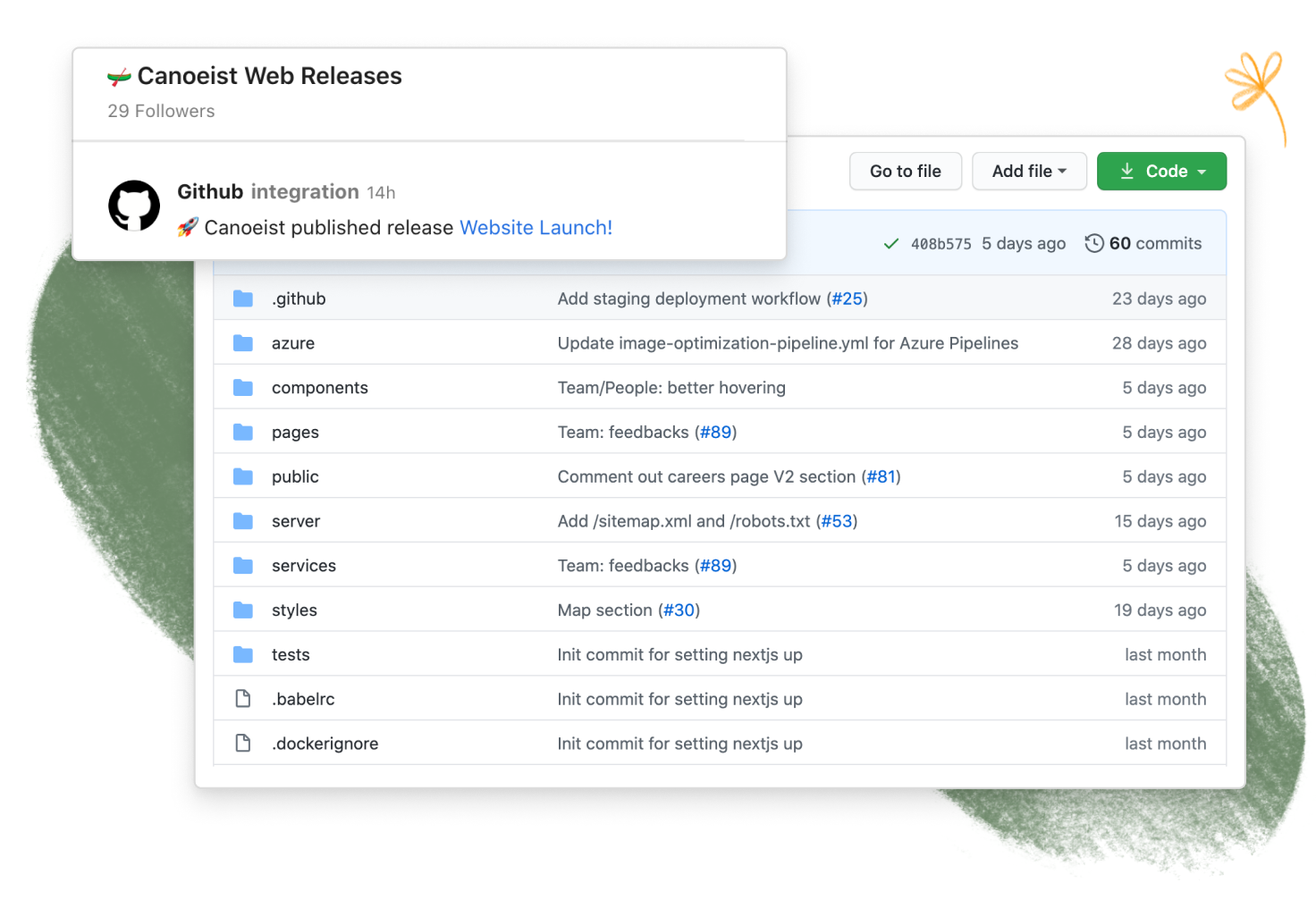Open commit hash 408b575
This screenshot has height=917, width=1316.
[x=941, y=244]
